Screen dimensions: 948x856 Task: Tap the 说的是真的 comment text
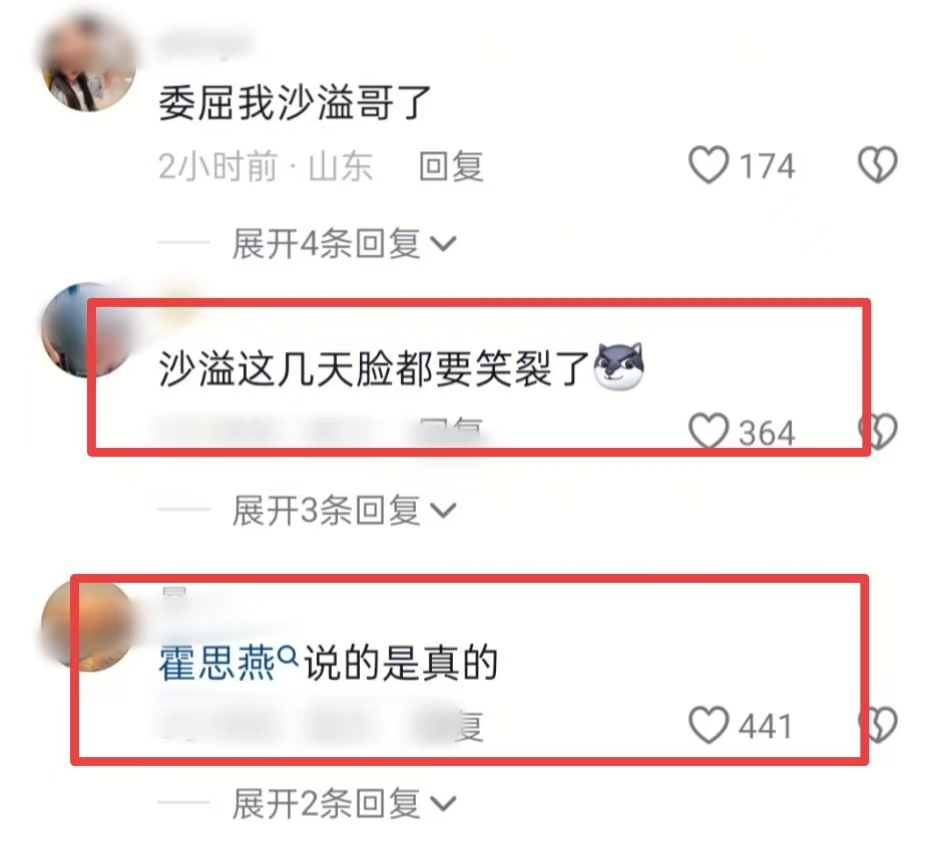point(401,663)
